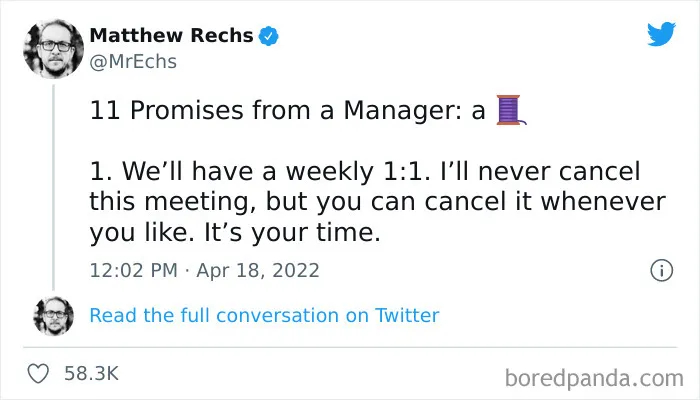Viewport: 700px width, 400px height.
Task: Open the 12:02 PM timestamp
Action: point(133,271)
